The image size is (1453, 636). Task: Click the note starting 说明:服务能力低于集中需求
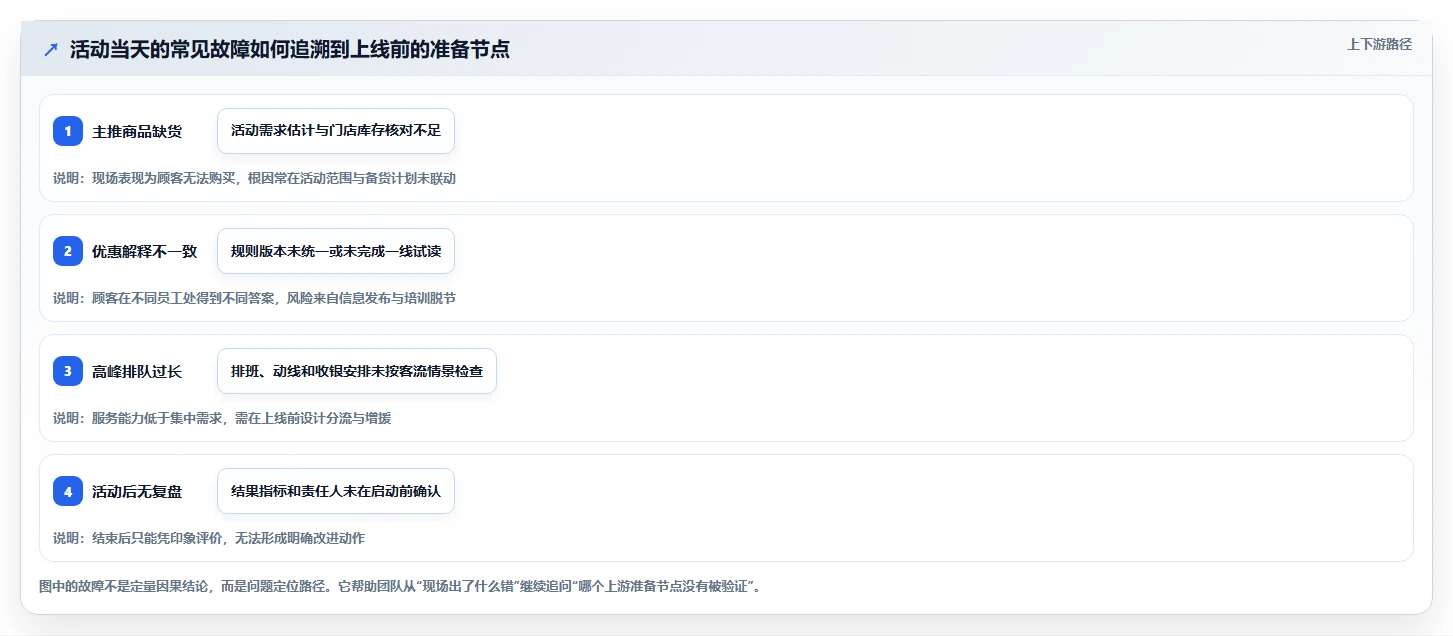tap(222, 418)
